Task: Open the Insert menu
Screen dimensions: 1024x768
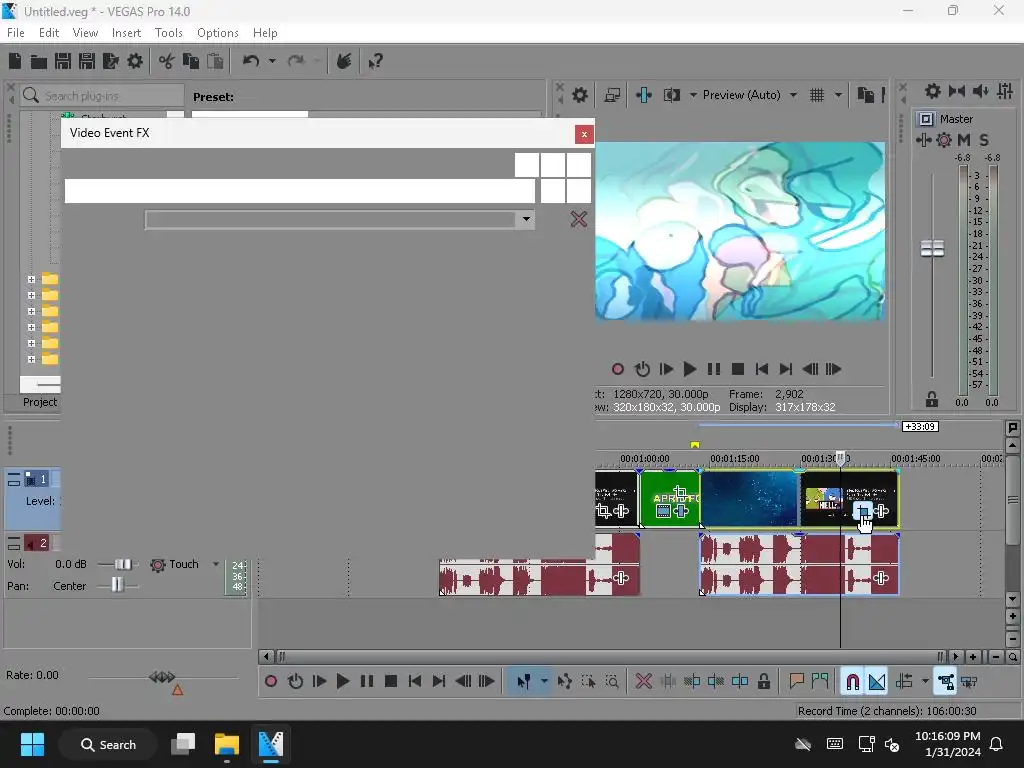Action: point(126,33)
